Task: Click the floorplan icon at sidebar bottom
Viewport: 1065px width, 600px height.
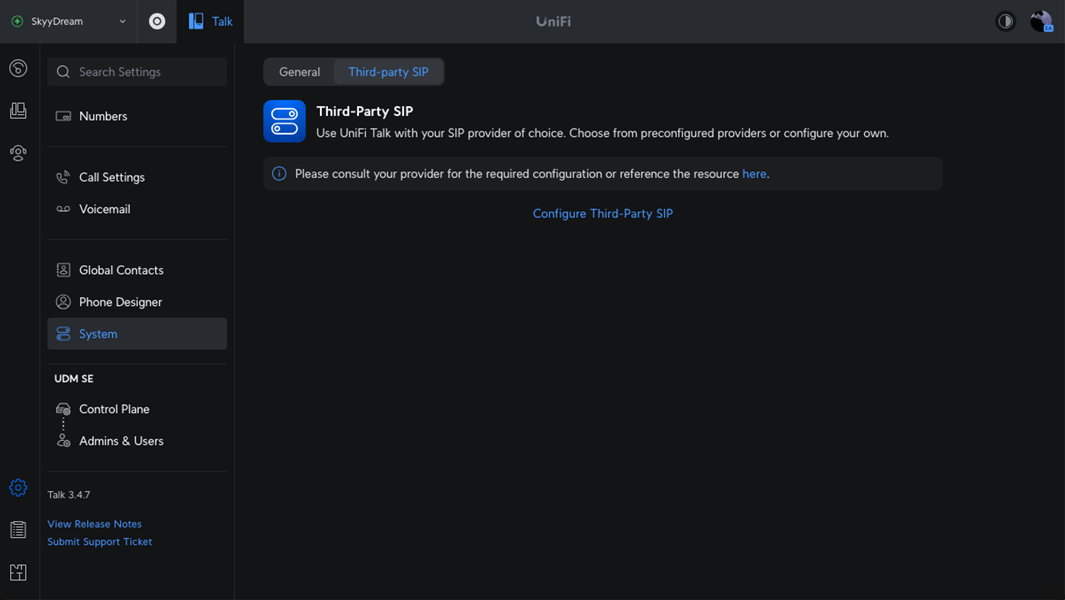Action: (x=18, y=573)
